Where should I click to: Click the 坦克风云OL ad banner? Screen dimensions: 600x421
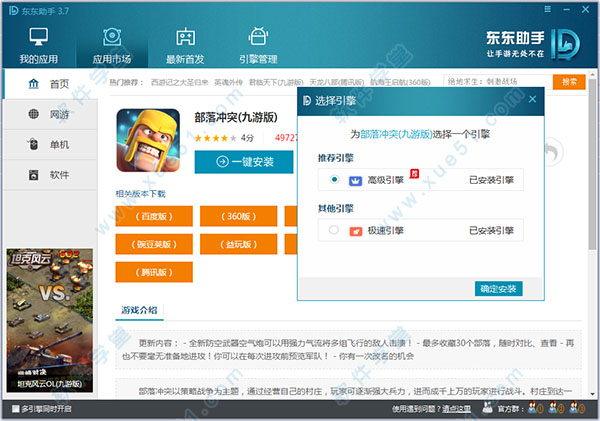coord(50,320)
